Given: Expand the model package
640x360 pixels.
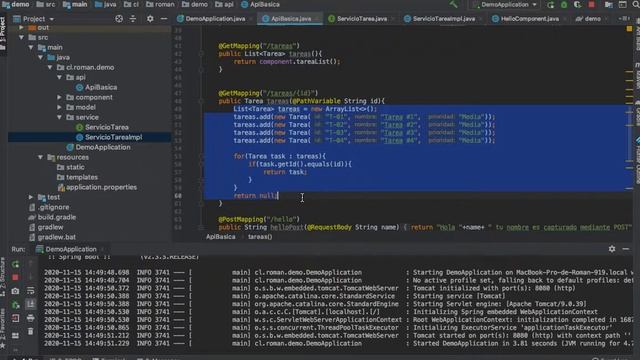Looking at the screenshot, I should point(60,107).
